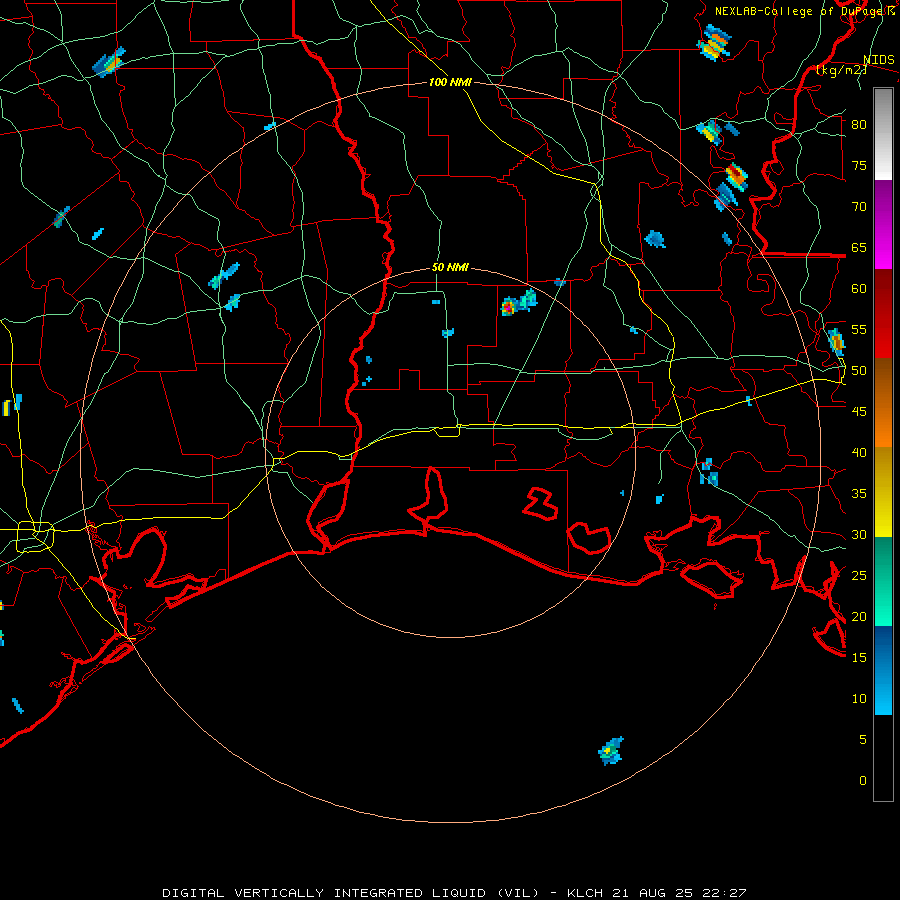Click the 80 value on the color scale

point(859,125)
